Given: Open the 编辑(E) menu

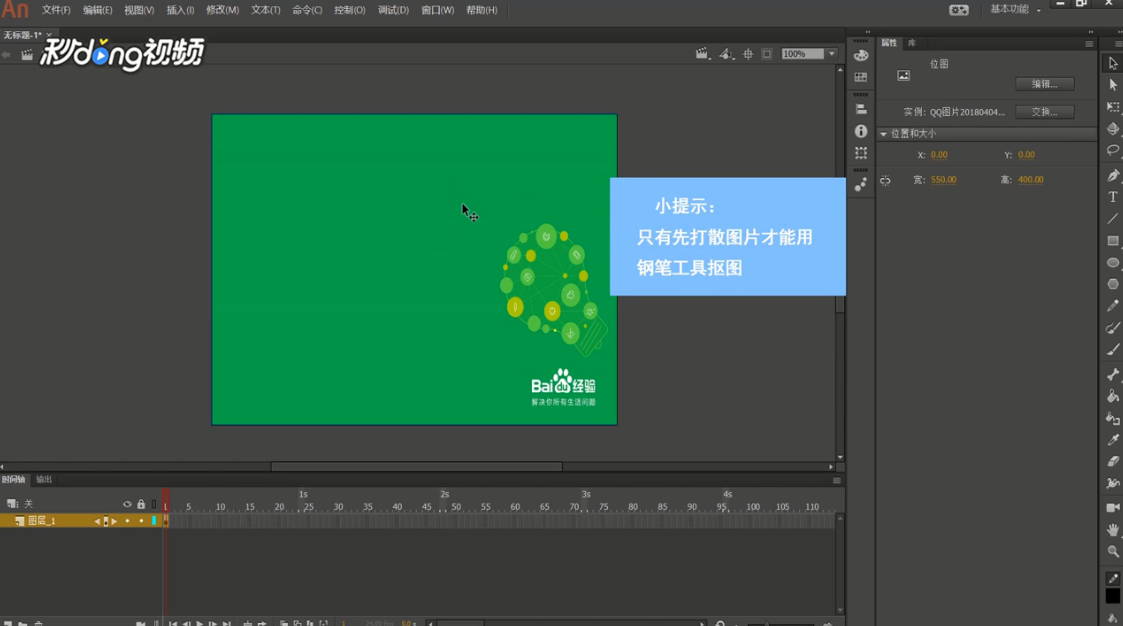Looking at the screenshot, I should coord(97,10).
